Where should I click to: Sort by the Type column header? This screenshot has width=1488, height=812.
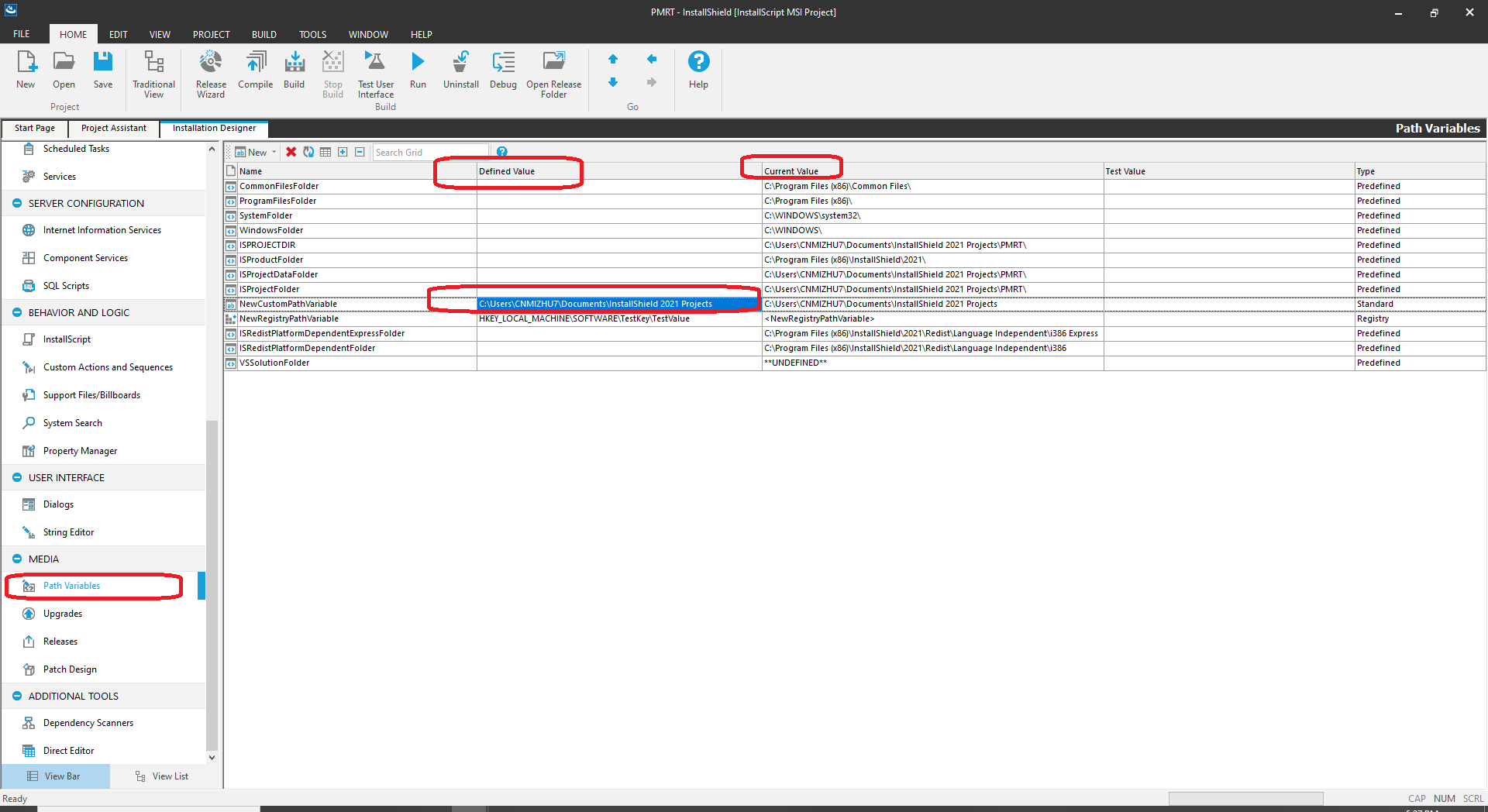1420,171
